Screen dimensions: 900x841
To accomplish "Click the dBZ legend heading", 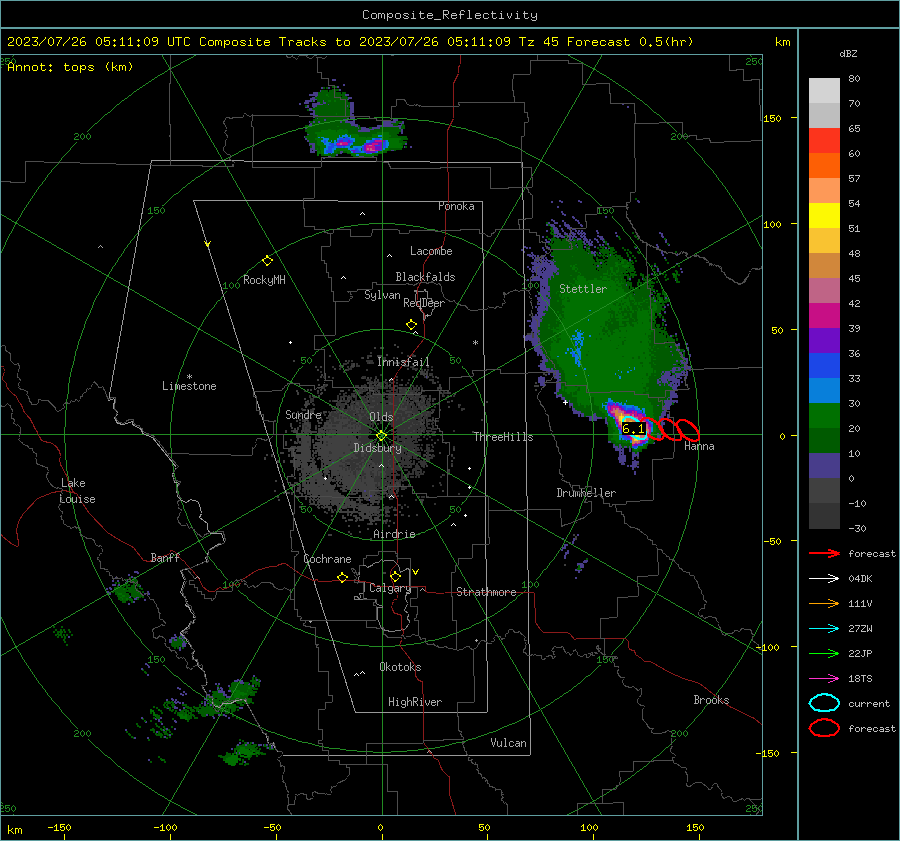I will [x=848, y=54].
